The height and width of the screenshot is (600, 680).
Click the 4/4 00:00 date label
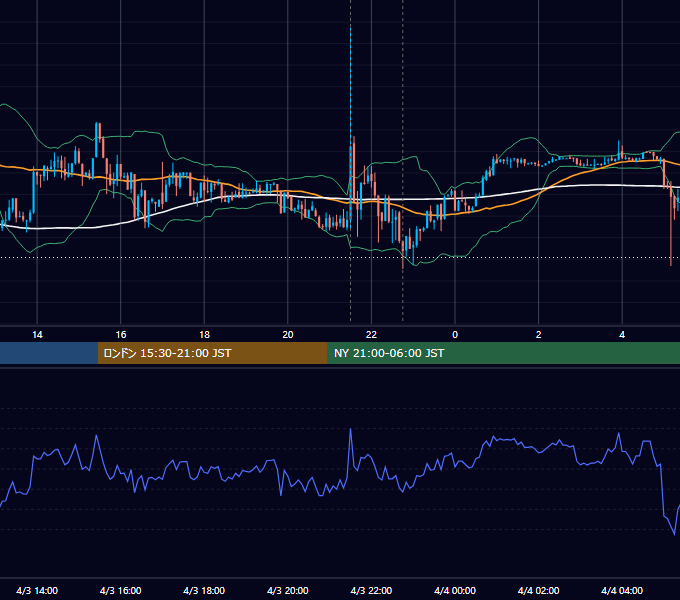pyautogui.click(x=455, y=590)
